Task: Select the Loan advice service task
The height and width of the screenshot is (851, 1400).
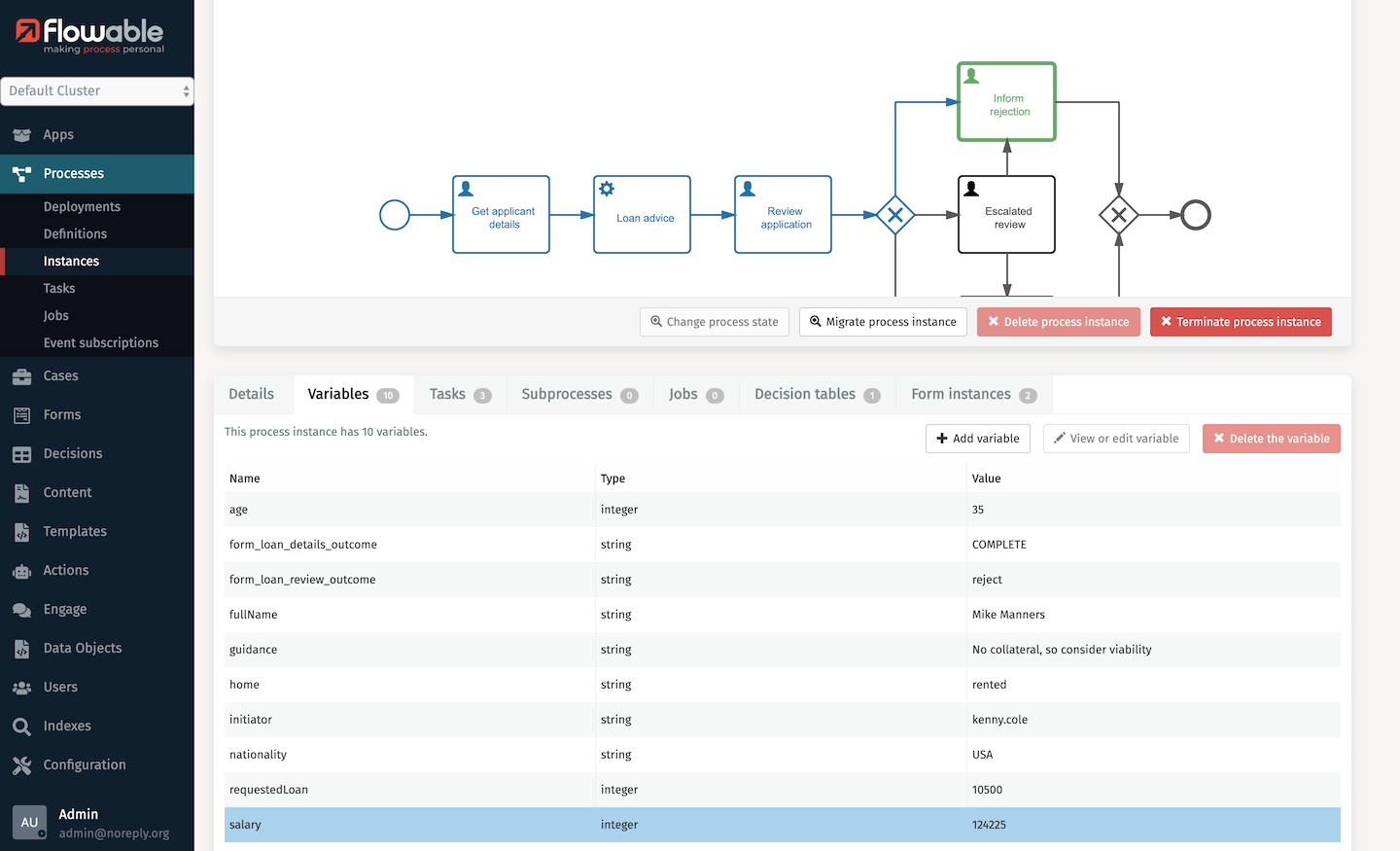Action: coord(642,215)
